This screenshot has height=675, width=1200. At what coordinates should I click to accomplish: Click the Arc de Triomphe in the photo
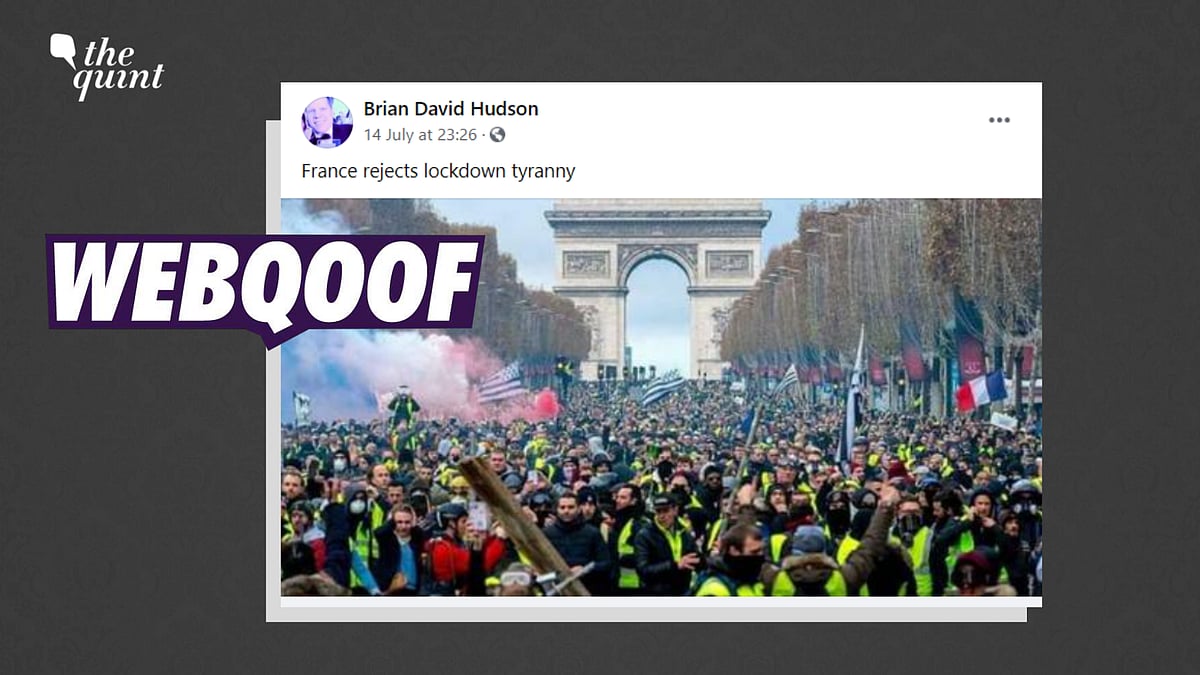(x=657, y=287)
